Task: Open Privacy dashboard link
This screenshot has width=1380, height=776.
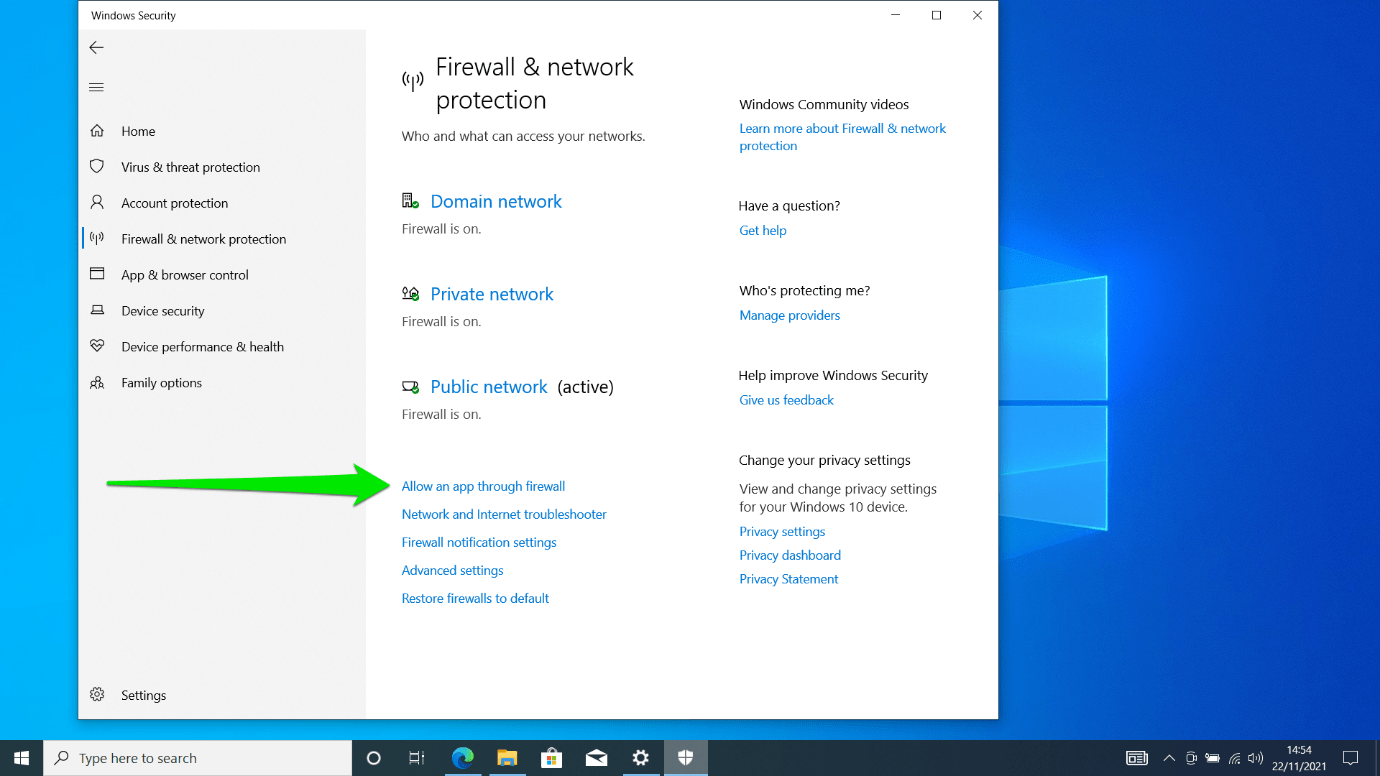Action: pos(790,555)
